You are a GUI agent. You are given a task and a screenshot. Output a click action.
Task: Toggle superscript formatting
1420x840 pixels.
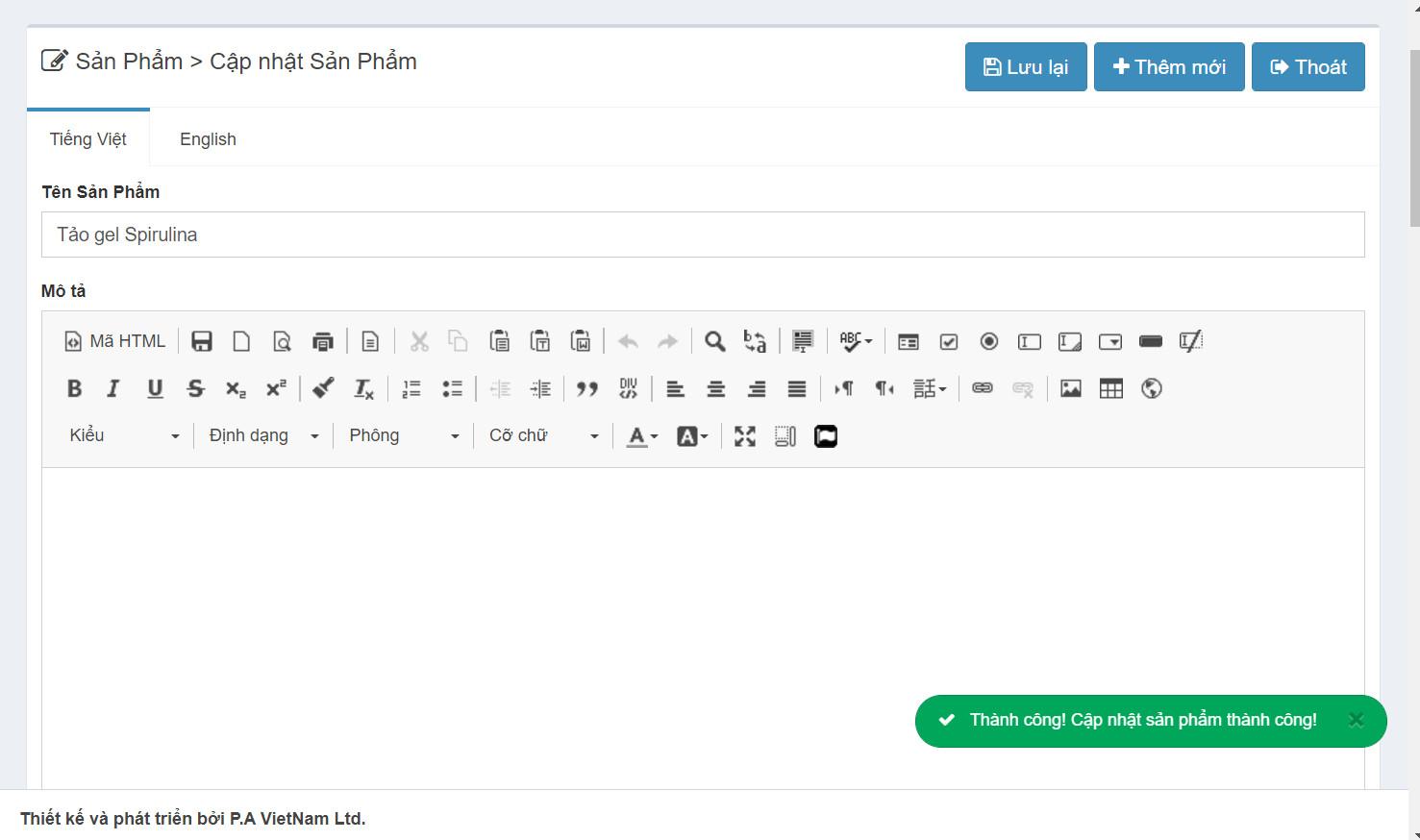[276, 388]
